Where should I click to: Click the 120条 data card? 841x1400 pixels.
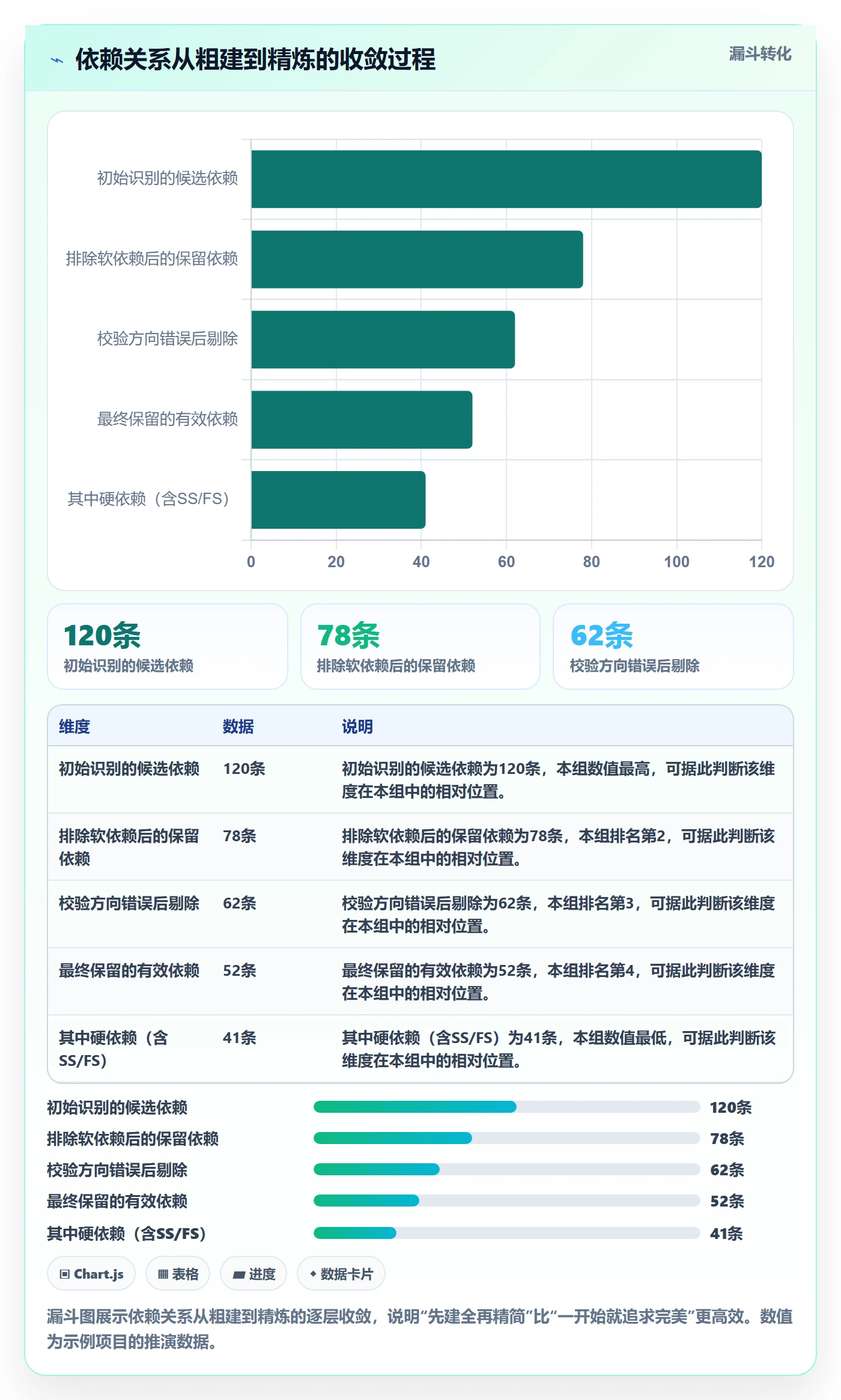tap(168, 647)
